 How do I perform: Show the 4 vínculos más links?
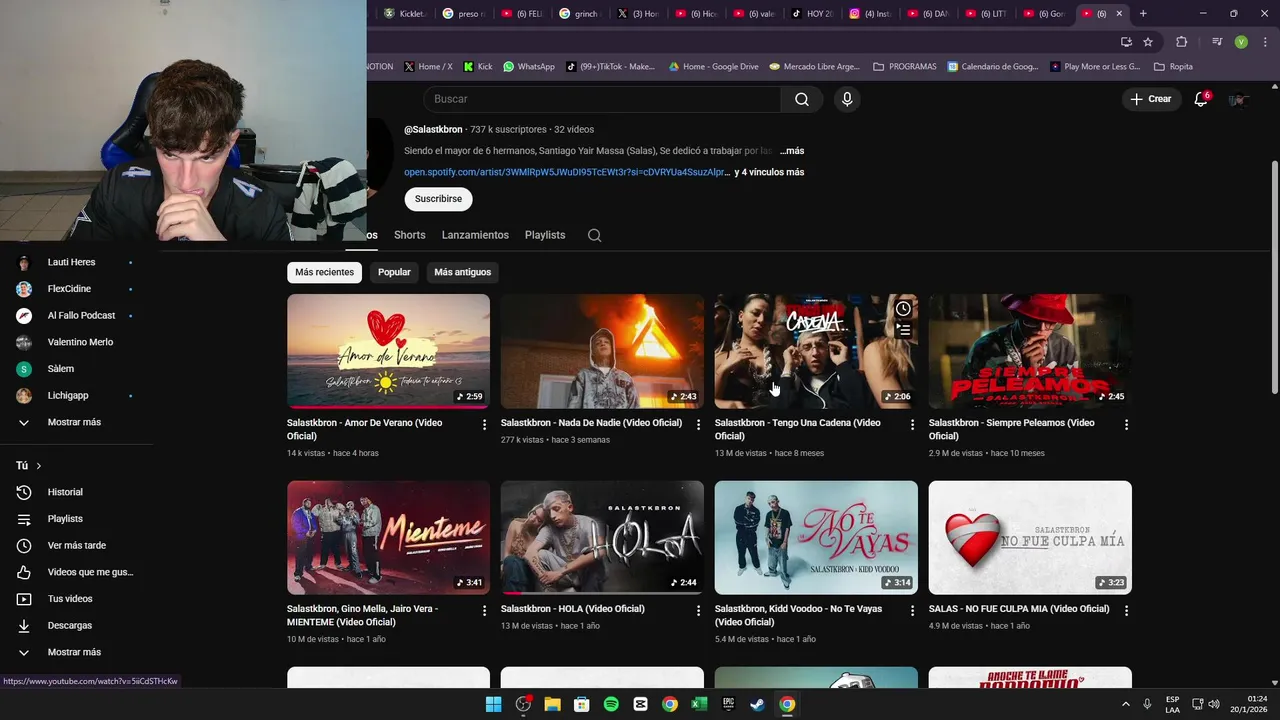click(x=769, y=172)
